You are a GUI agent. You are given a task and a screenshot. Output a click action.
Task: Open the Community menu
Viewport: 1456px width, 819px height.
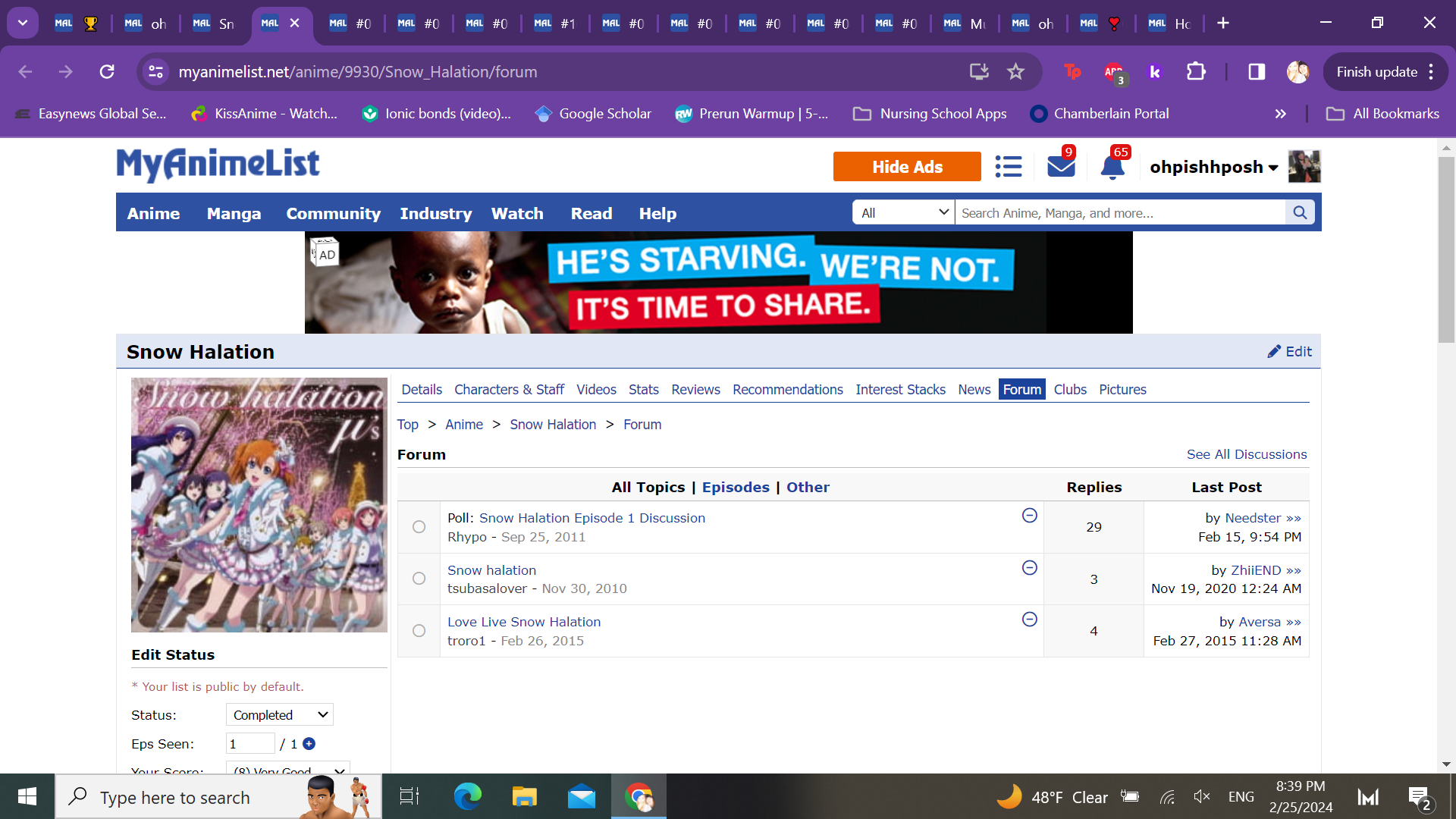point(333,214)
